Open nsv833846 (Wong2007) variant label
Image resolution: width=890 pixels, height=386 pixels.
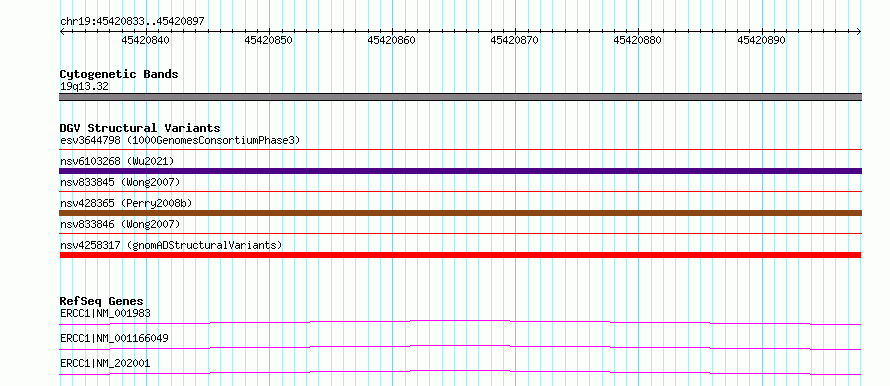120,224
